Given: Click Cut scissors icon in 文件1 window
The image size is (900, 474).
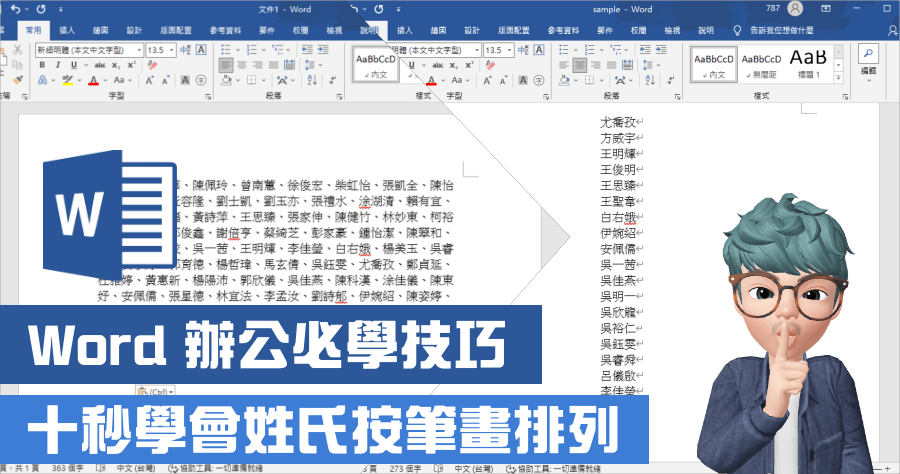Looking at the screenshot, I should pos(17,50).
